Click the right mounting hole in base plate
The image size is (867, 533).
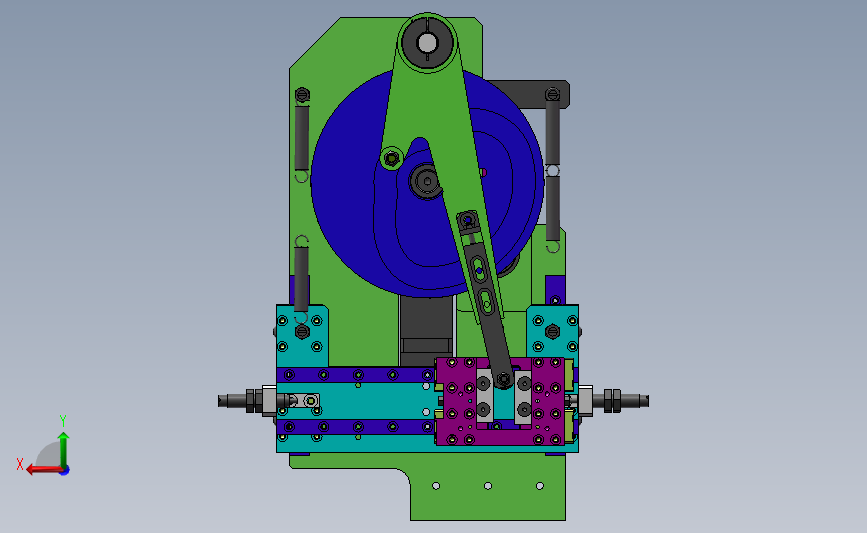[540, 486]
